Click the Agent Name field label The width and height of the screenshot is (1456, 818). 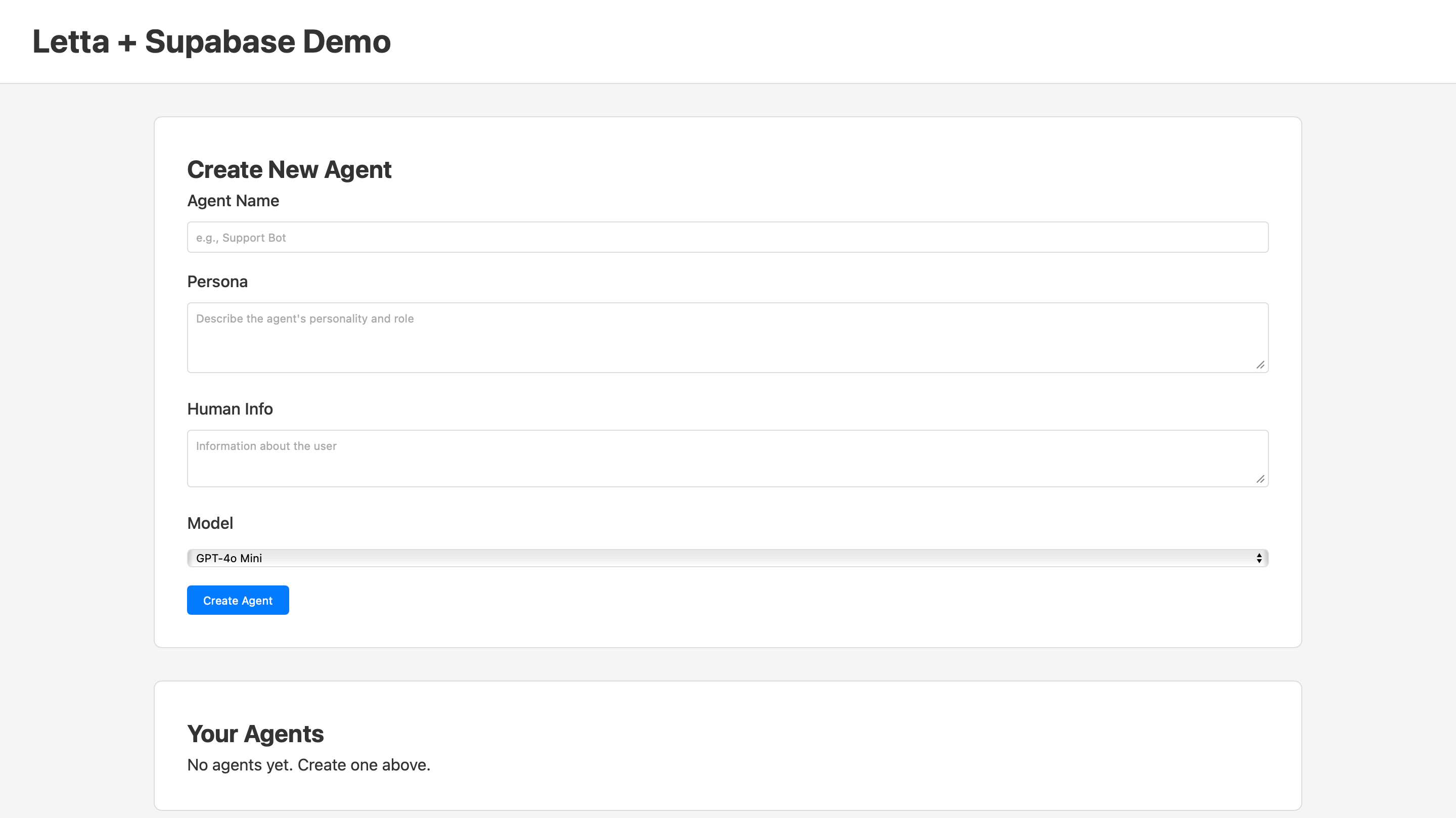tap(233, 201)
